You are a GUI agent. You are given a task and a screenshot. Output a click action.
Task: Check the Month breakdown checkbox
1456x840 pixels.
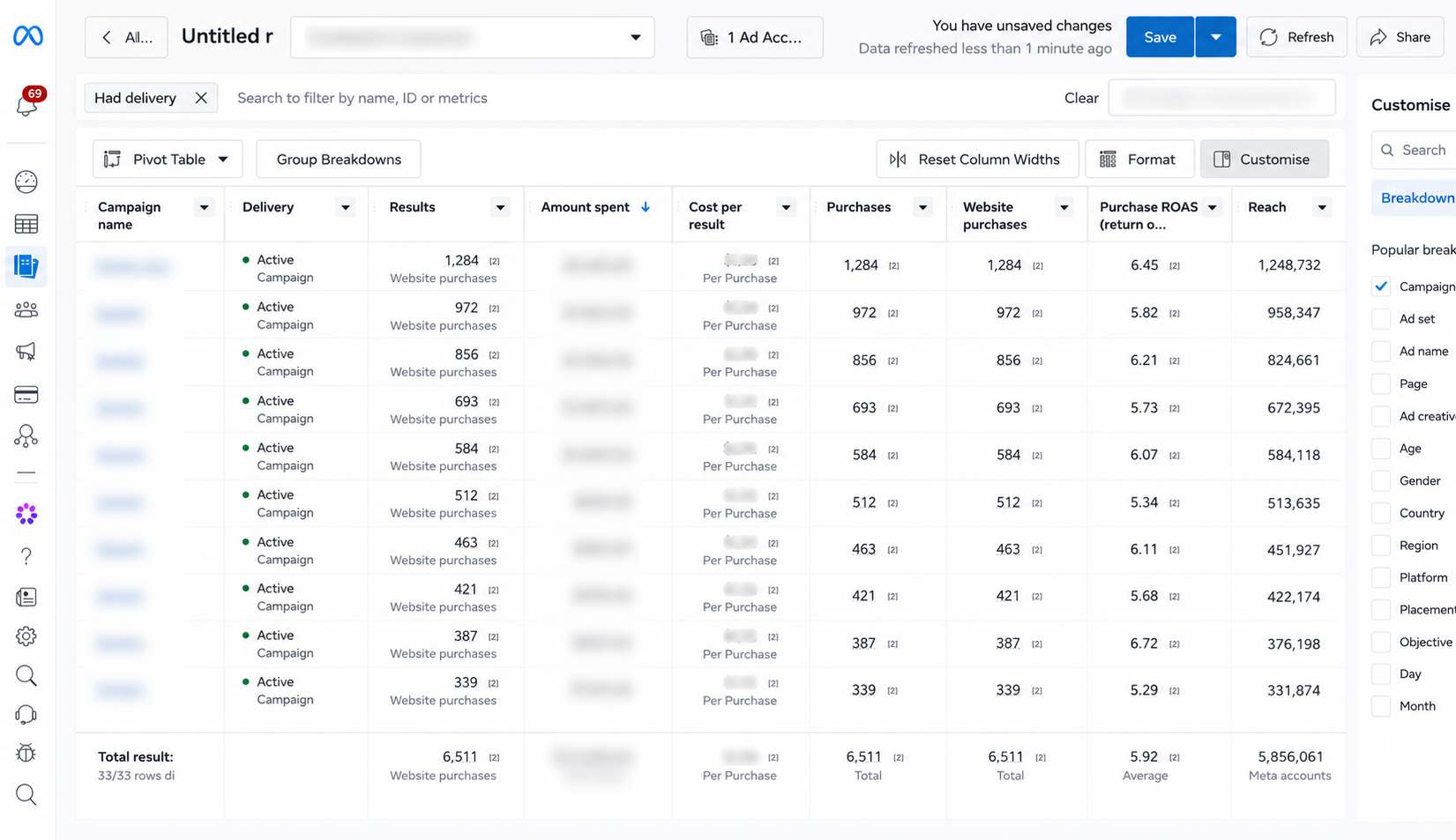pos(1381,706)
